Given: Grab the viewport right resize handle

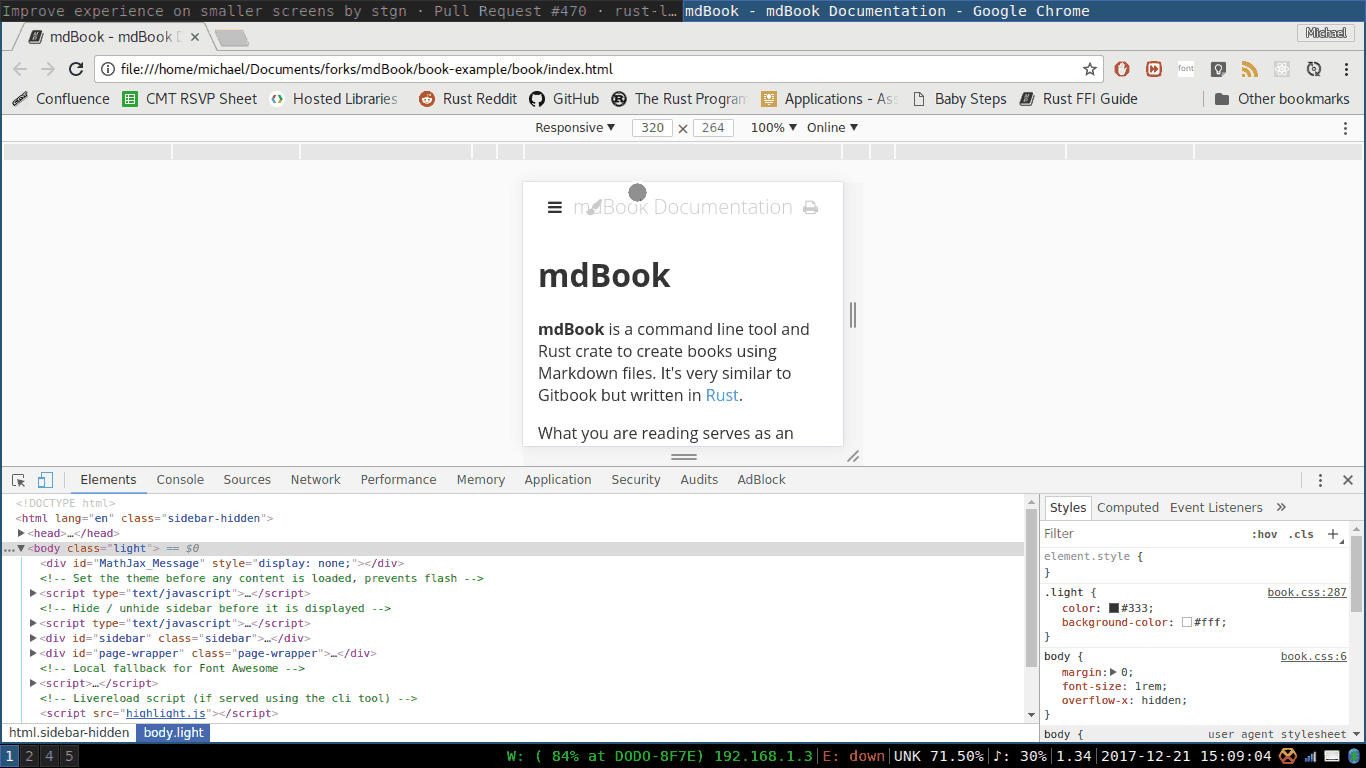Looking at the screenshot, I should point(853,315).
